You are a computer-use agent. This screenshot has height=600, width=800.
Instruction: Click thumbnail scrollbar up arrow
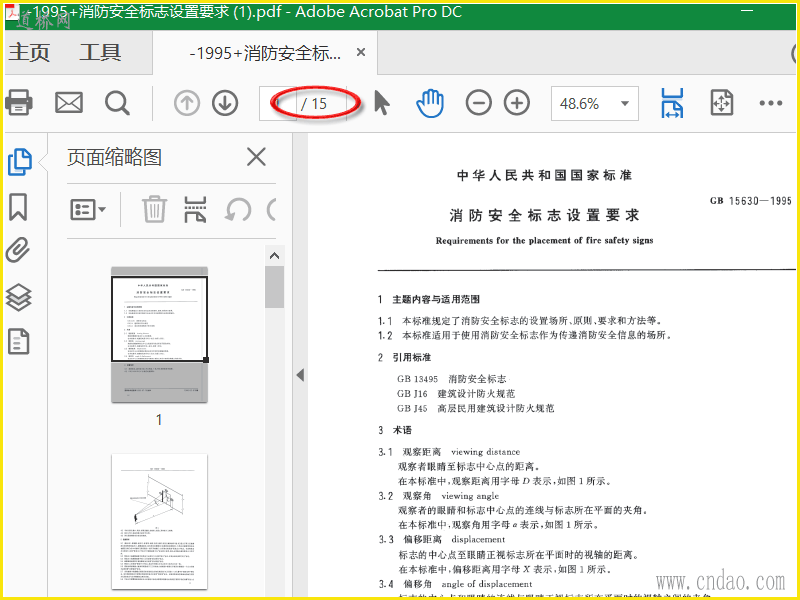pos(274,256)
